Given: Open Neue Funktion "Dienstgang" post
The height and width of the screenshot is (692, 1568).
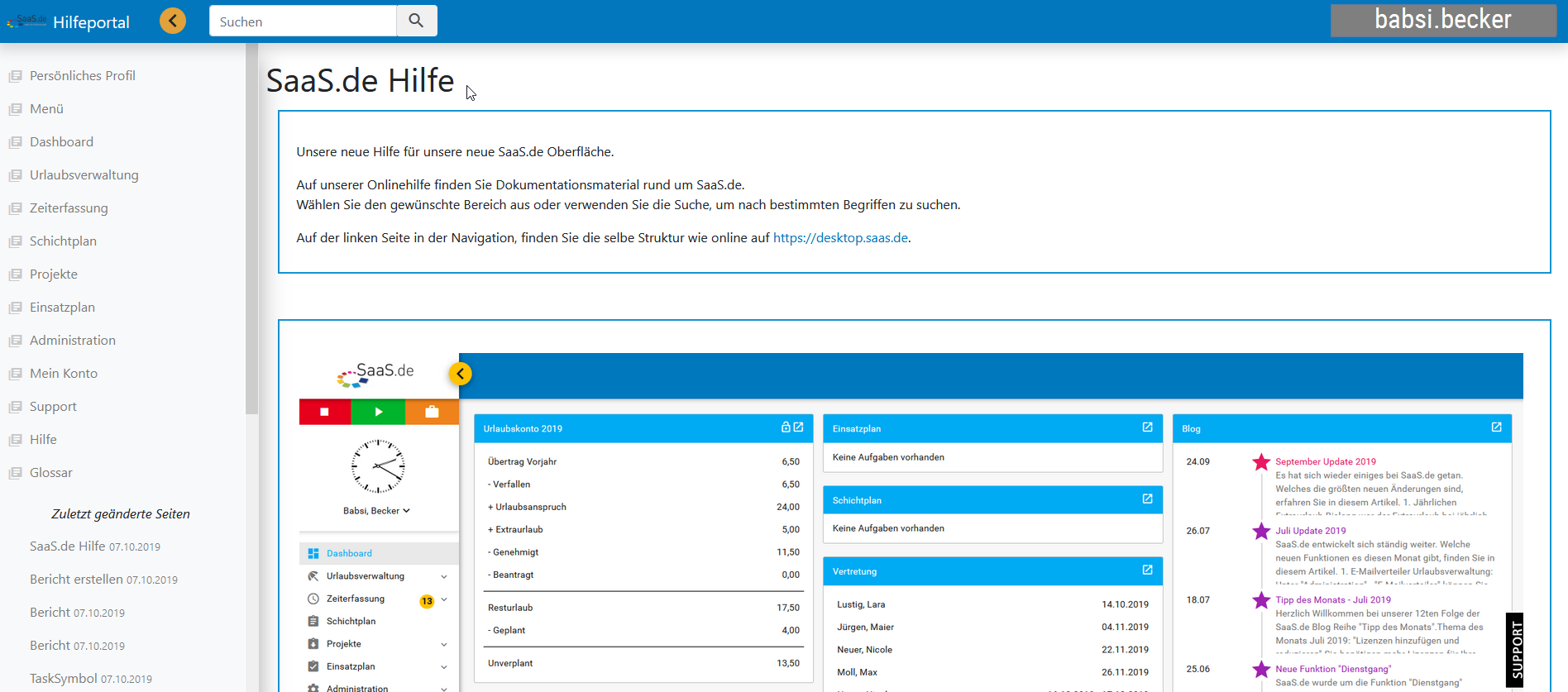Looking at the screenshot, I should [x=1333, y=669].
